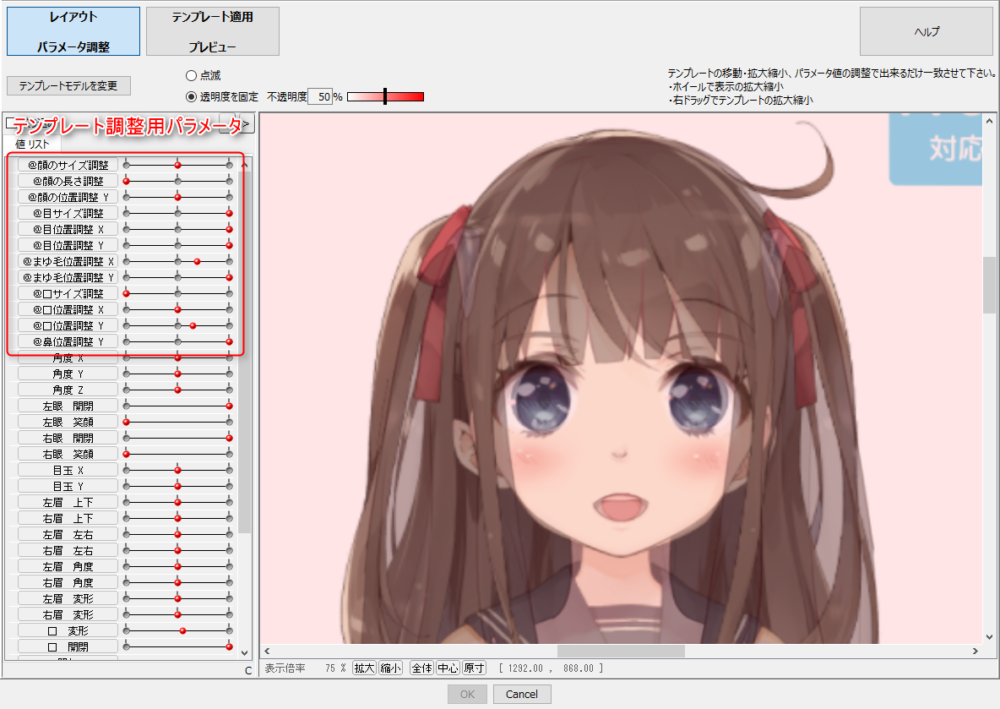Click the 原寸 actual size button

tap(474, 668)
